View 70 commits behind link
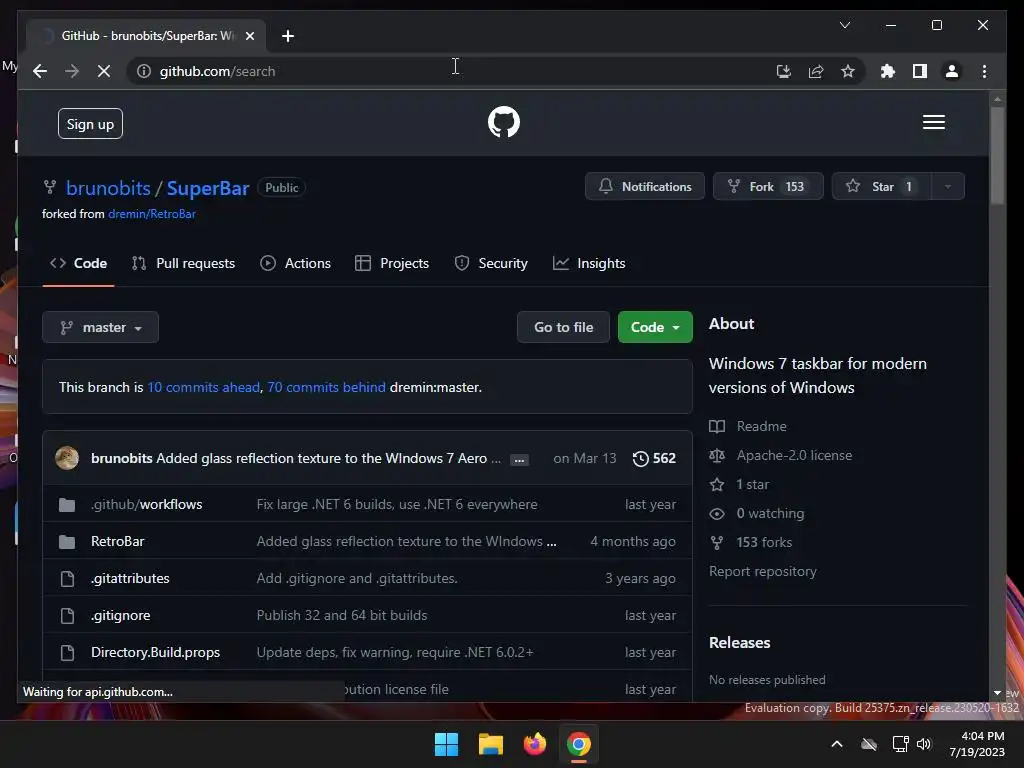This screenshot has height=768, width=1024. click(326, 387)
